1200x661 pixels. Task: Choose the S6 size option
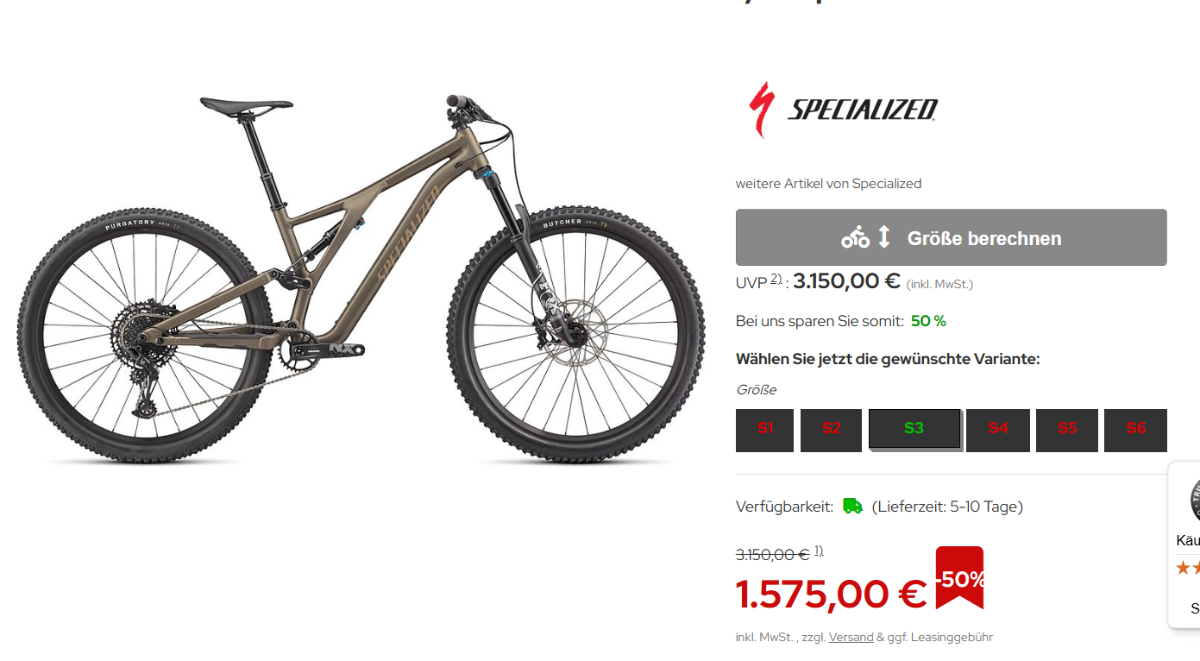(1136, 430)
